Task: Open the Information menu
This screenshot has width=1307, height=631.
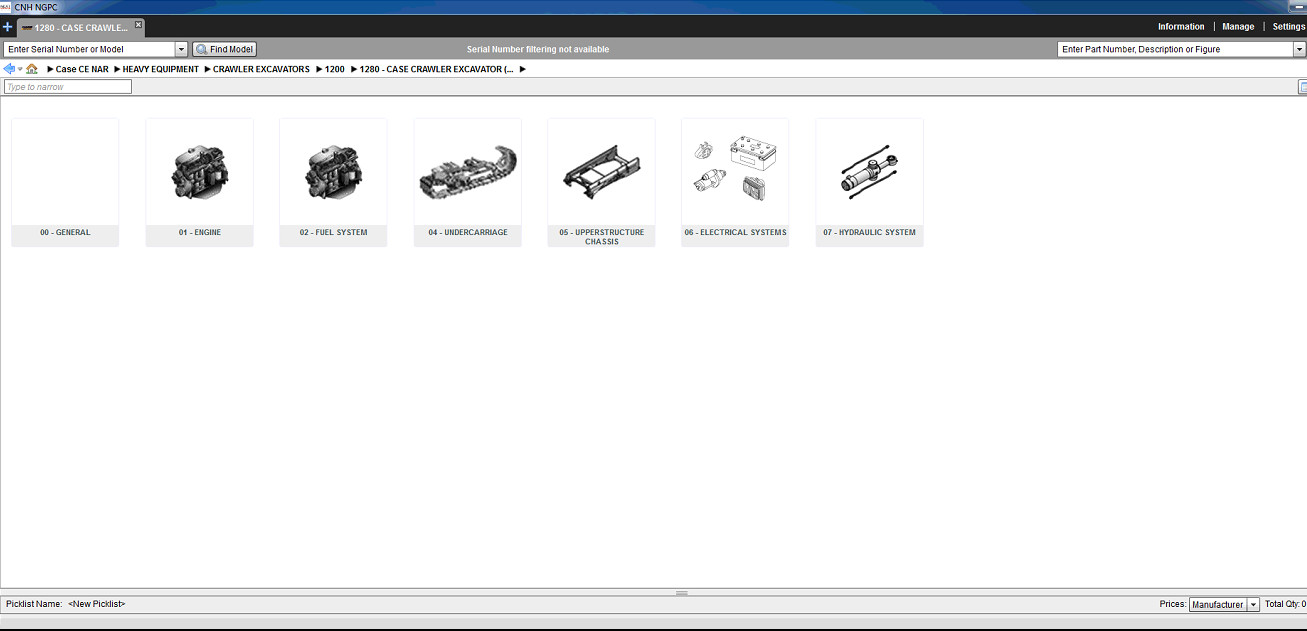Action: [1181, 27]
